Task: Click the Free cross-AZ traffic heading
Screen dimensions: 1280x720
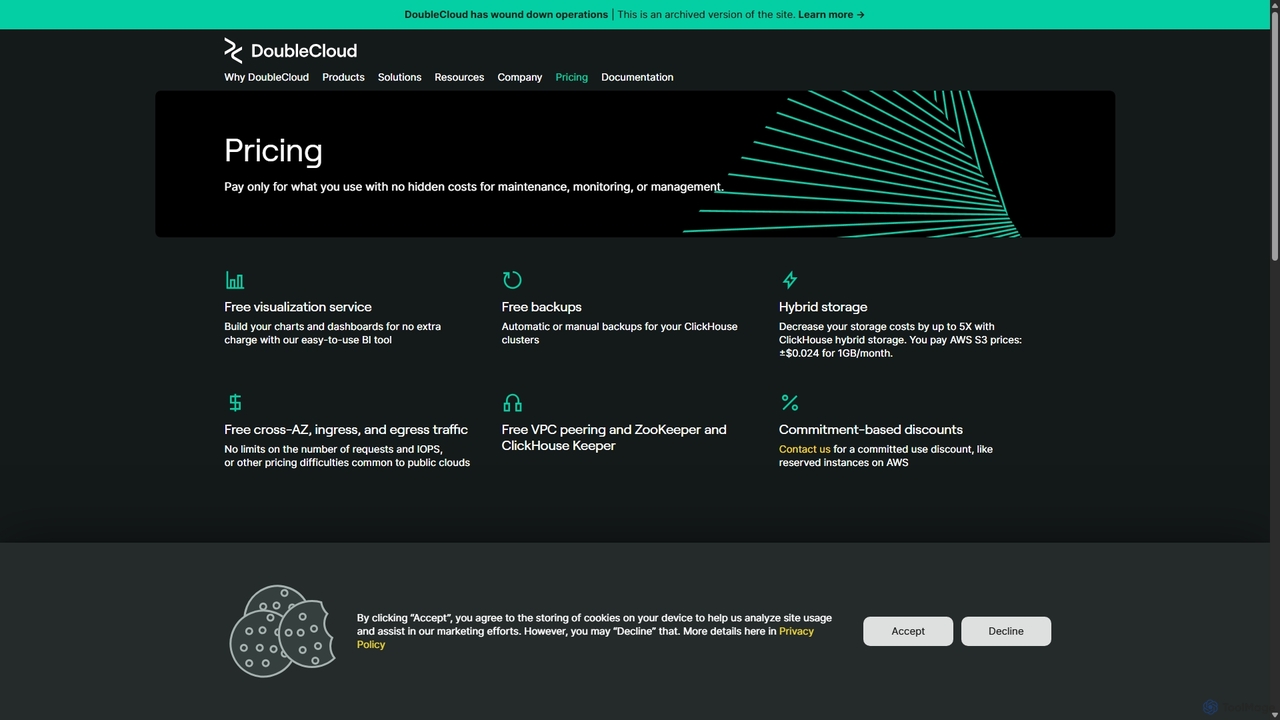Action: [346, 430]
